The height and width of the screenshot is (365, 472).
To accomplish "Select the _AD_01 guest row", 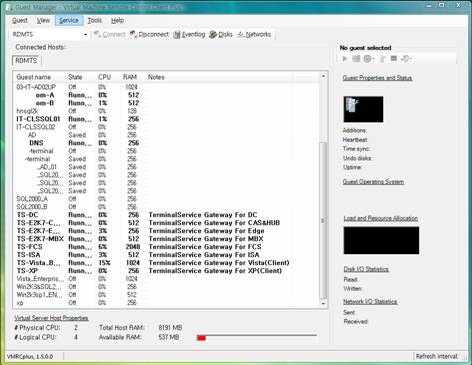I will click(167, 167).
